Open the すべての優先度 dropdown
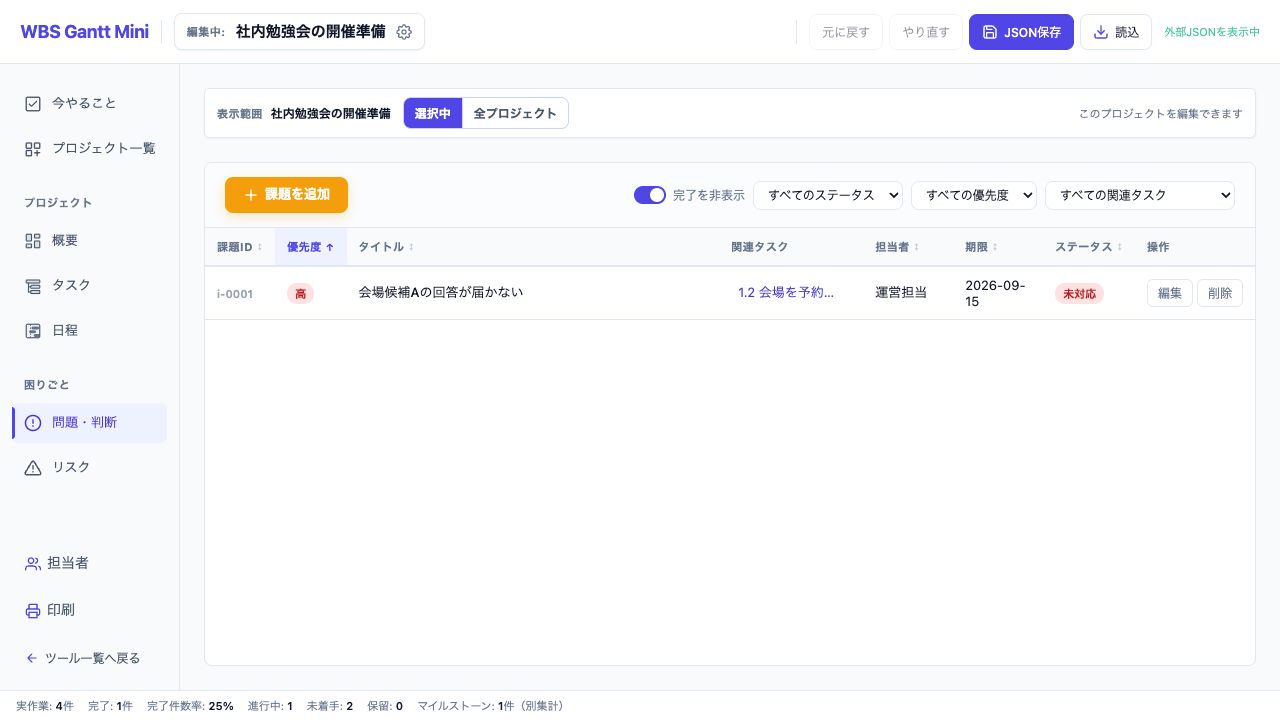This screenshot has width=1280, height=720. point(974,195)
